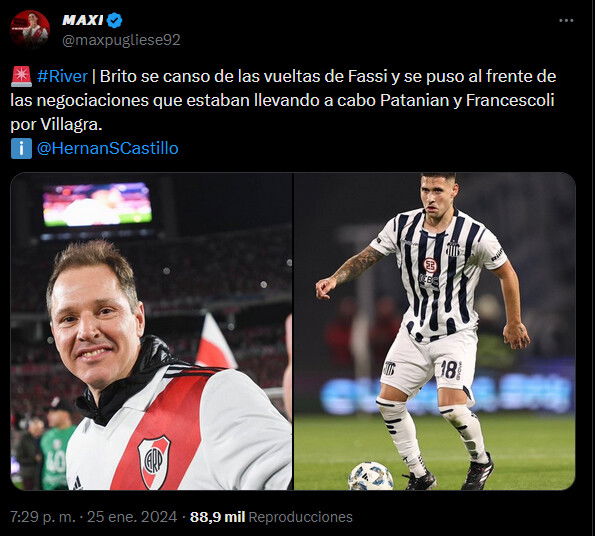Visit the @maxpugliese92 handle

[121, 40]
